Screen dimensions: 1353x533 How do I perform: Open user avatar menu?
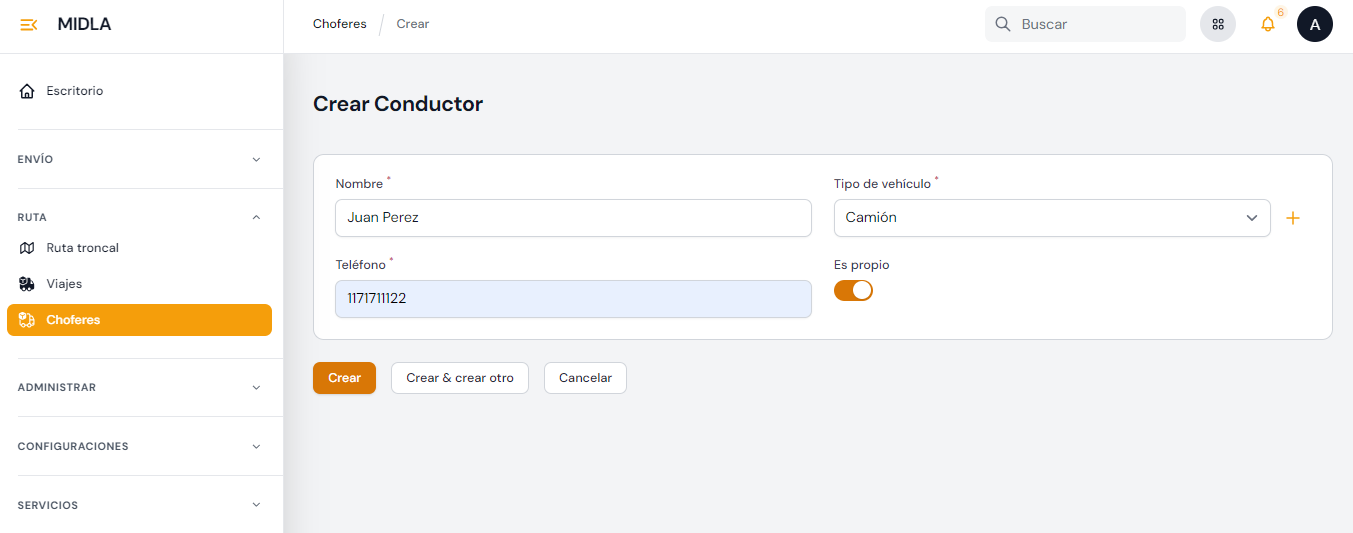click(1314, 24)
